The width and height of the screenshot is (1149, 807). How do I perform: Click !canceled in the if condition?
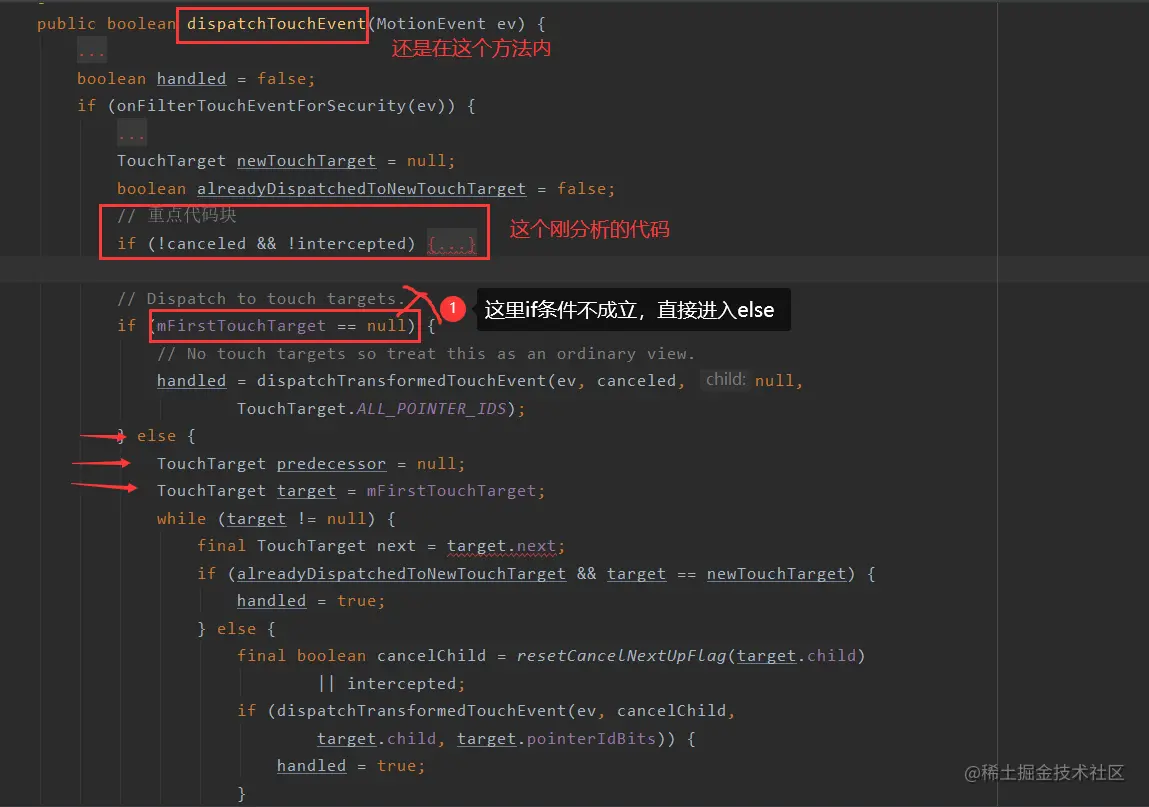point(202,243)
